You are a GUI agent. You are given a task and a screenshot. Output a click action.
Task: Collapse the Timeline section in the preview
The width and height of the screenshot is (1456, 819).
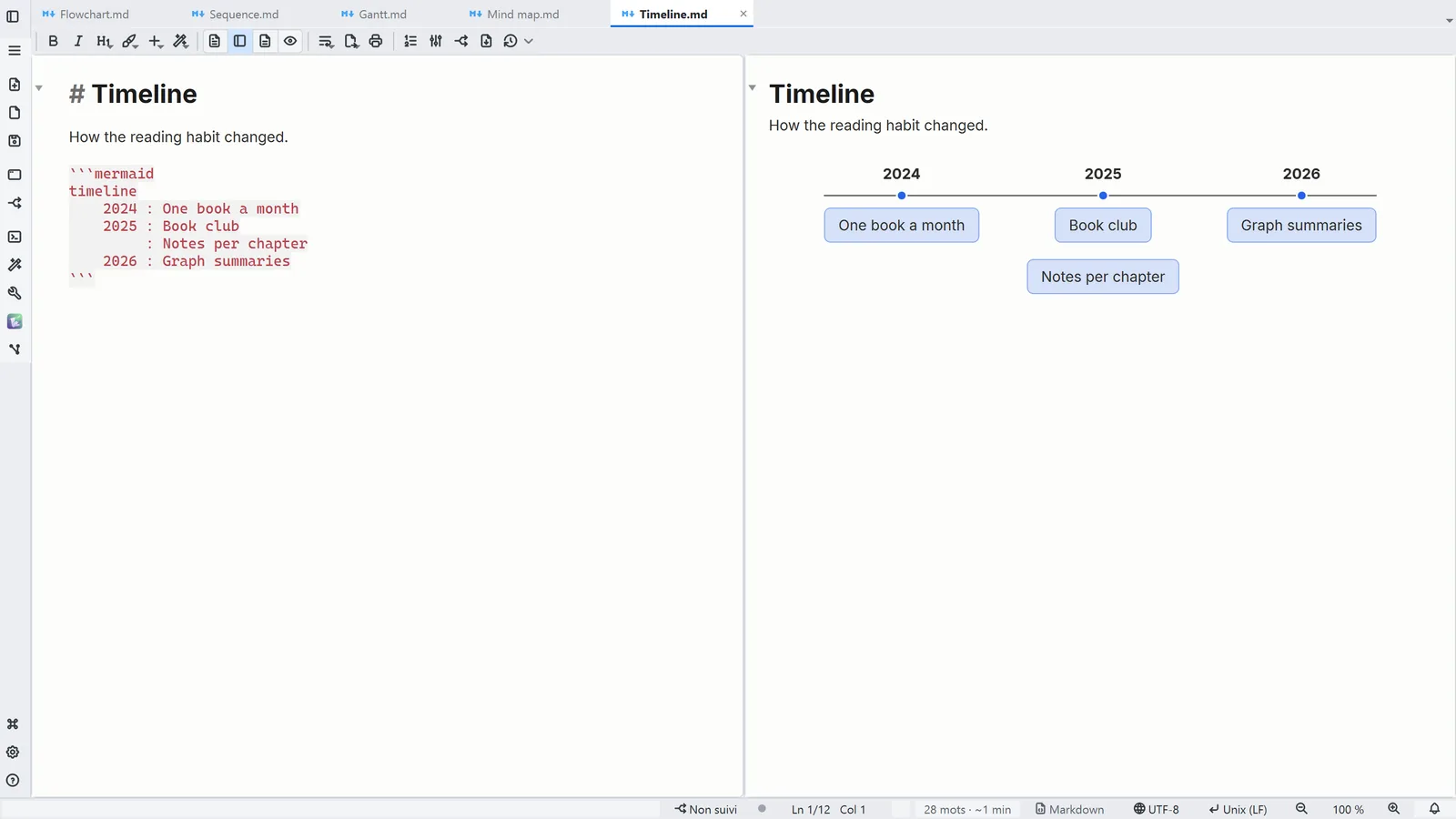[x=753, y=87]
